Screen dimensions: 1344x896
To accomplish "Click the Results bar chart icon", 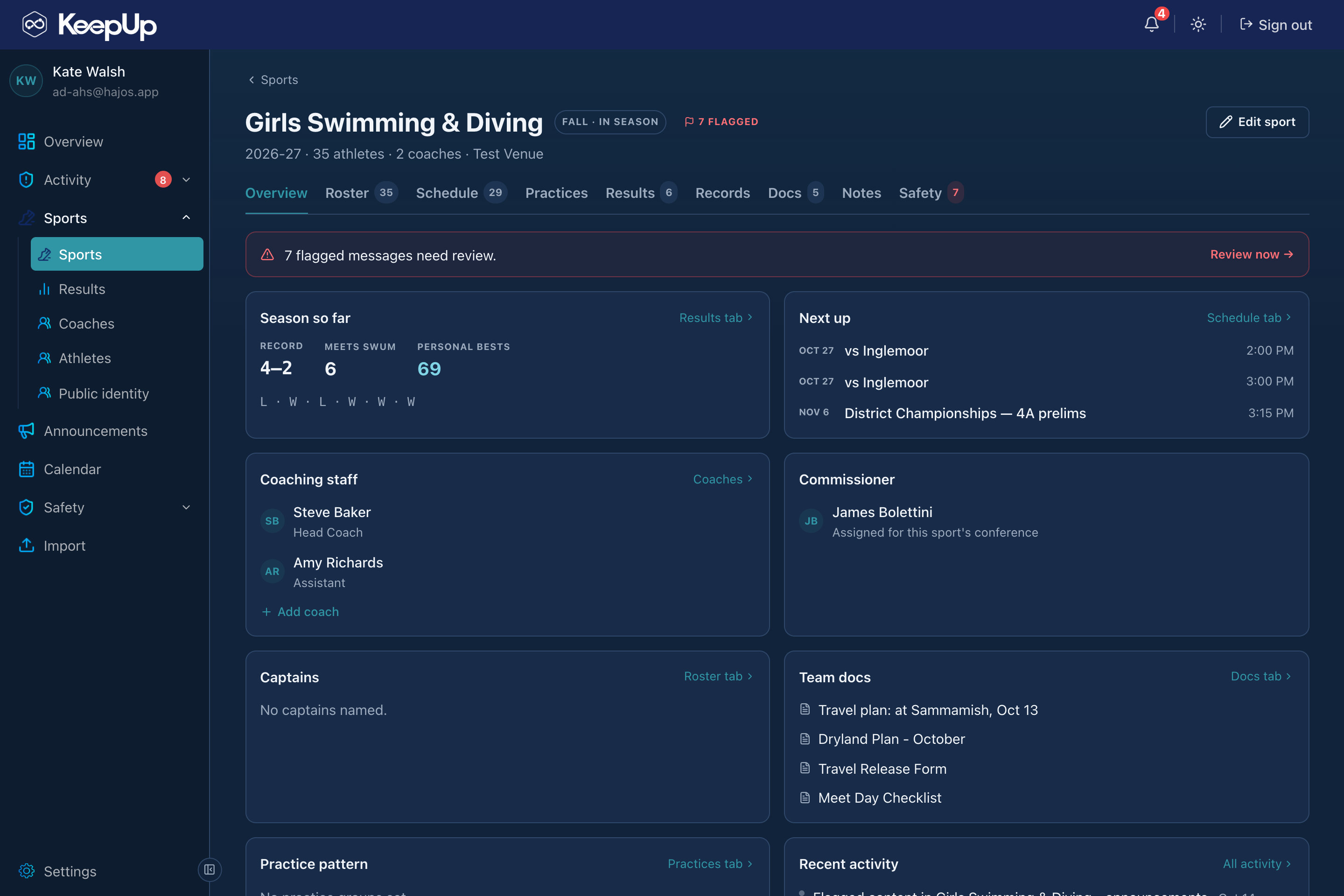I will [44, 289].
